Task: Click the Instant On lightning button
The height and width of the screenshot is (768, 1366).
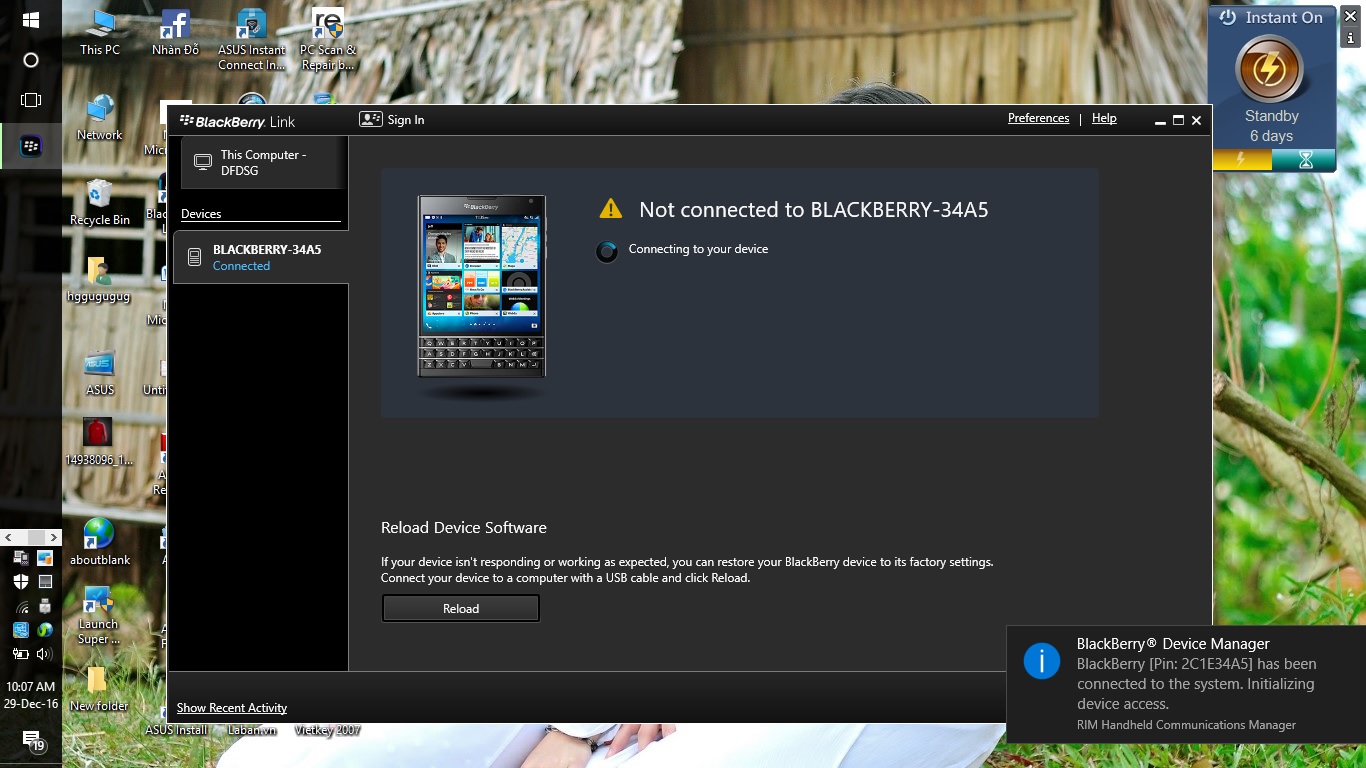Action: 1269,70
